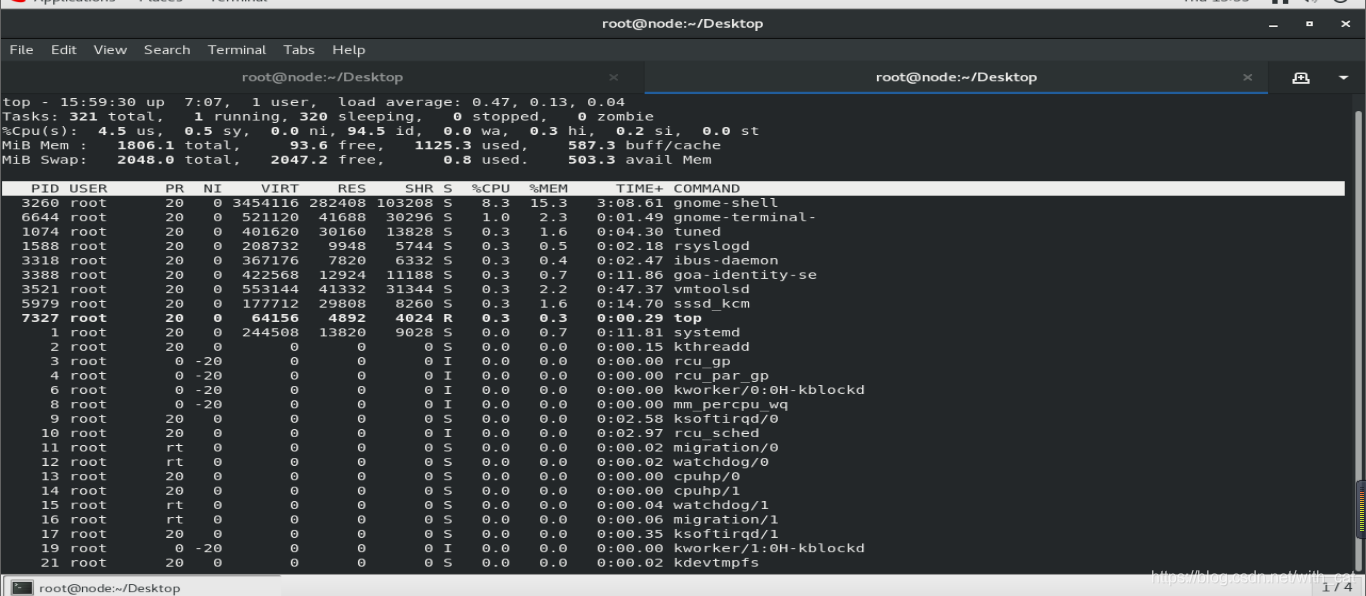1366x596 pixels.
Task: Click the workspace switcher 1 / 4
Action: [x=1338, y=588]
